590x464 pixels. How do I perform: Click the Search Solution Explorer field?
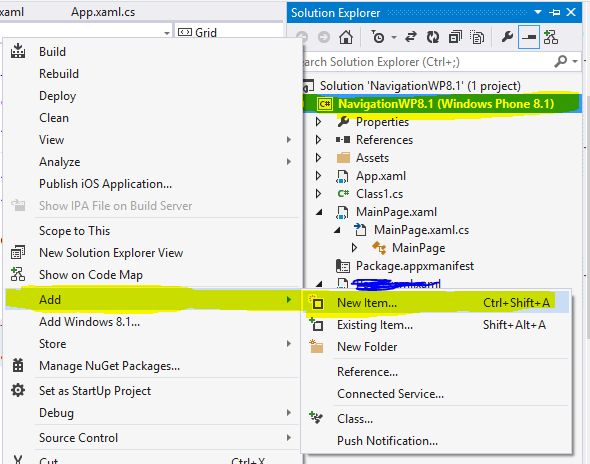point(429,61)
